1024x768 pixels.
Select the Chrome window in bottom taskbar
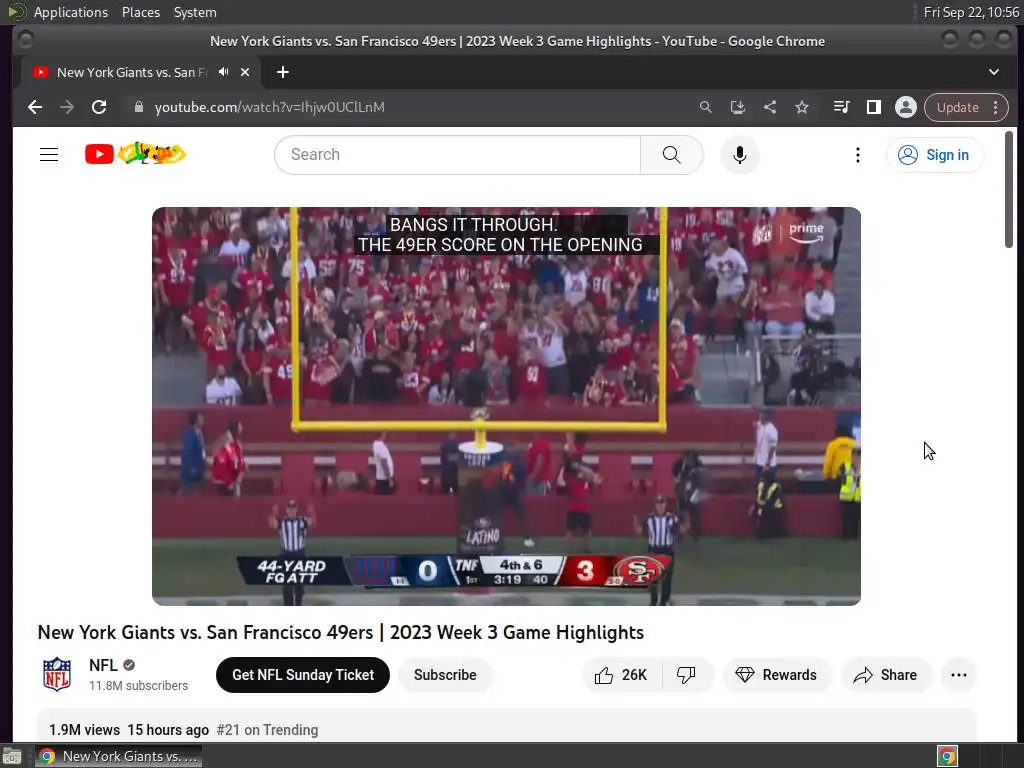pos(118,756)
